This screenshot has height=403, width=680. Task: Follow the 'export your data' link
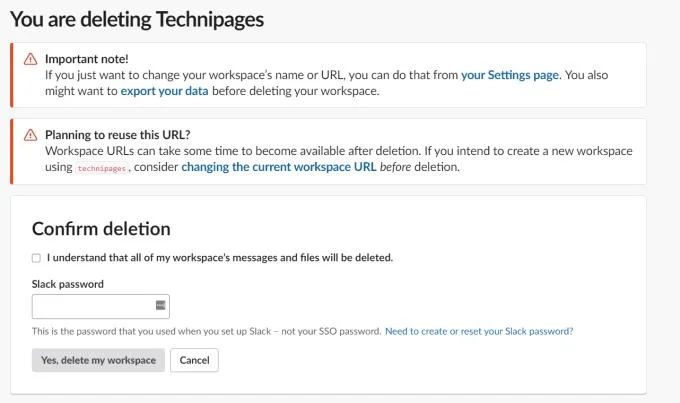click(x=164, y=91)
